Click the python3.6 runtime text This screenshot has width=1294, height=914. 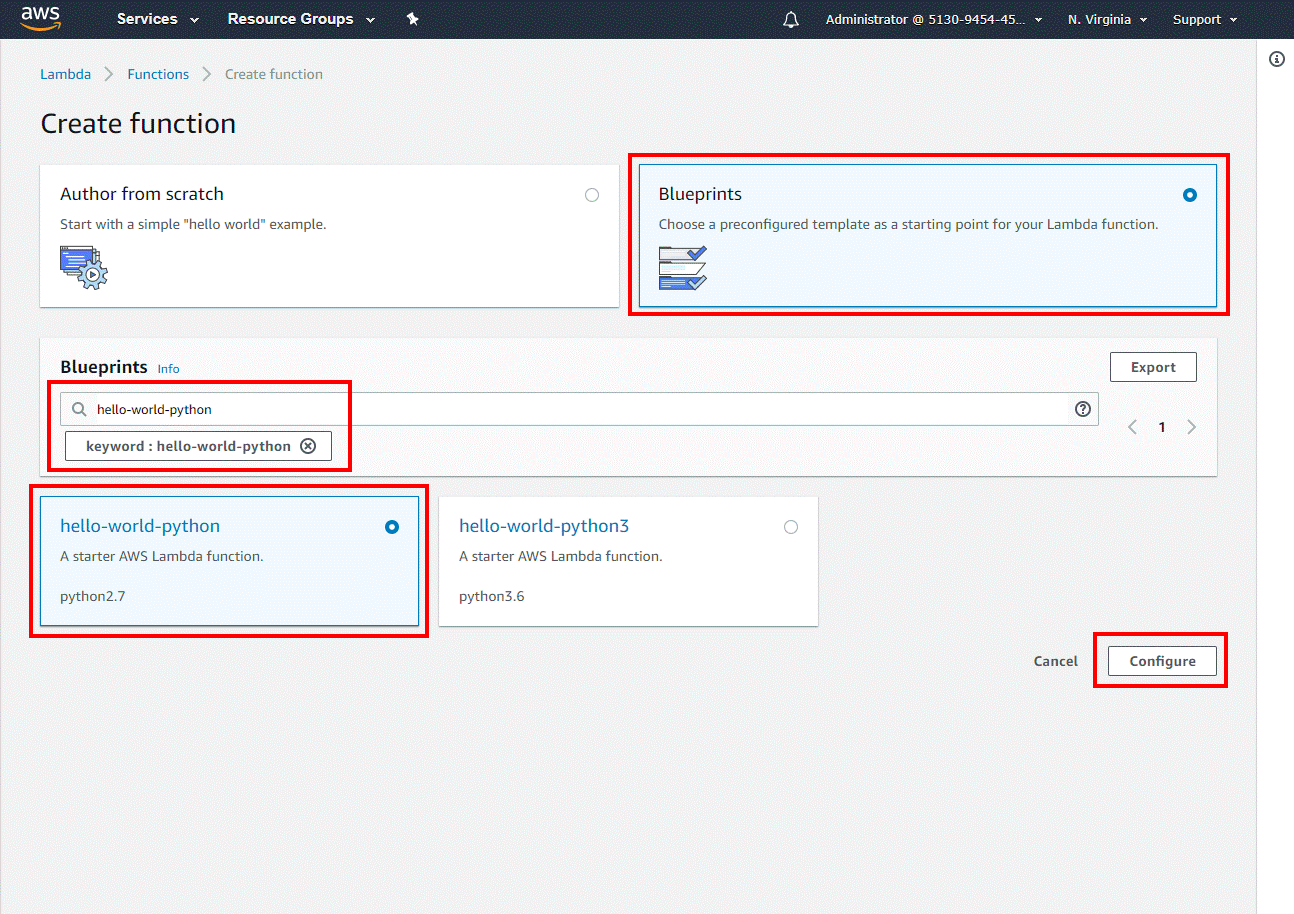pyautogui.click(x=492, y=597)
